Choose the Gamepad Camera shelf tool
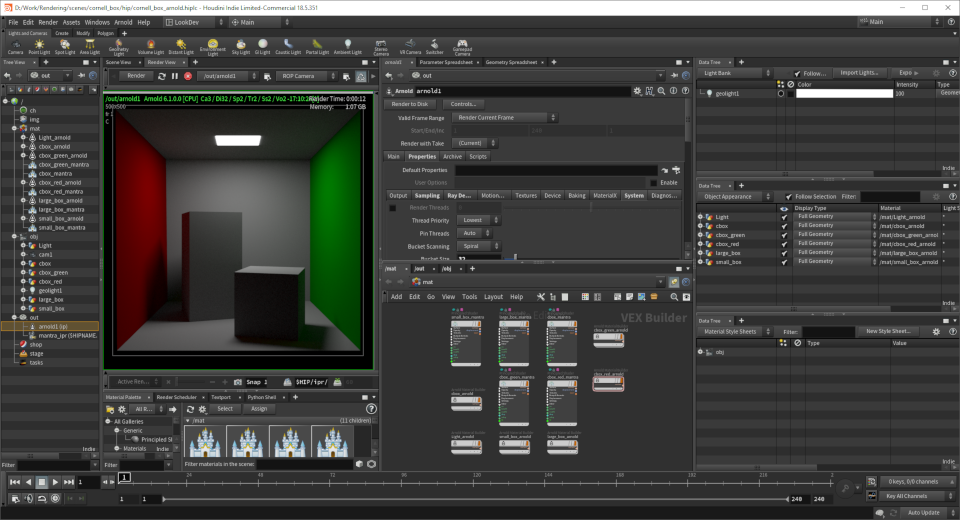 [462, 47]
